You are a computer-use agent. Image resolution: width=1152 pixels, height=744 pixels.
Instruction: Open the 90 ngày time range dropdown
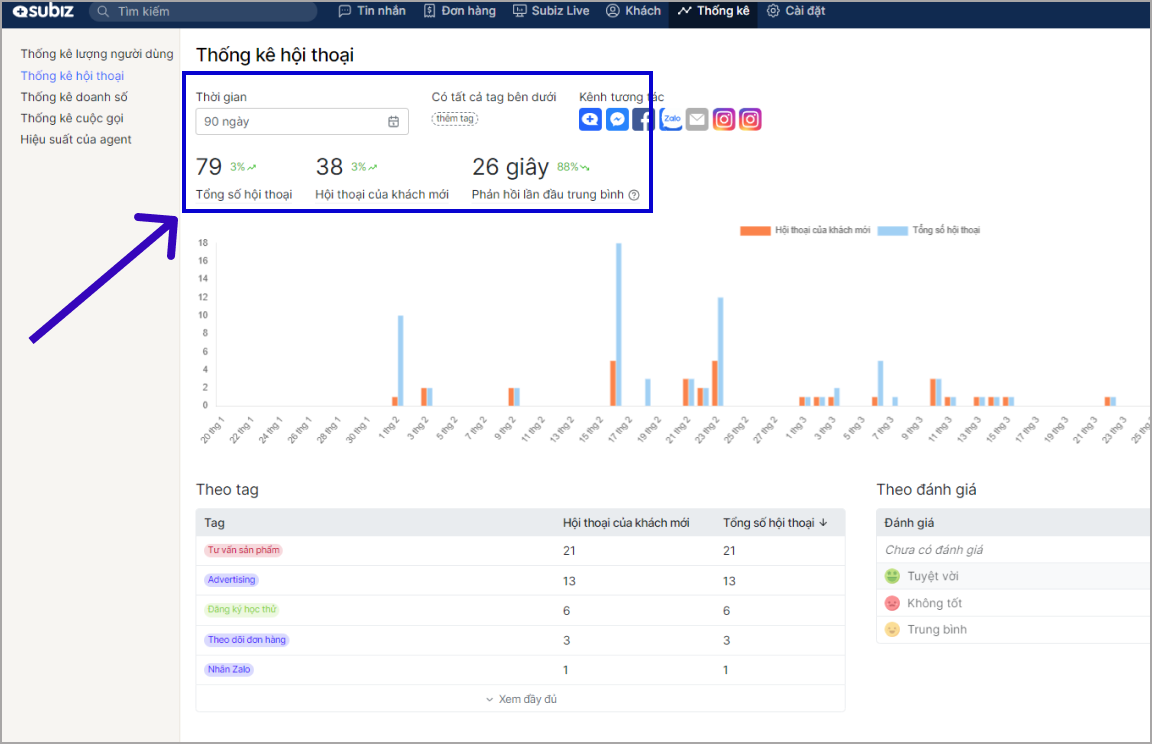(301, 121)
